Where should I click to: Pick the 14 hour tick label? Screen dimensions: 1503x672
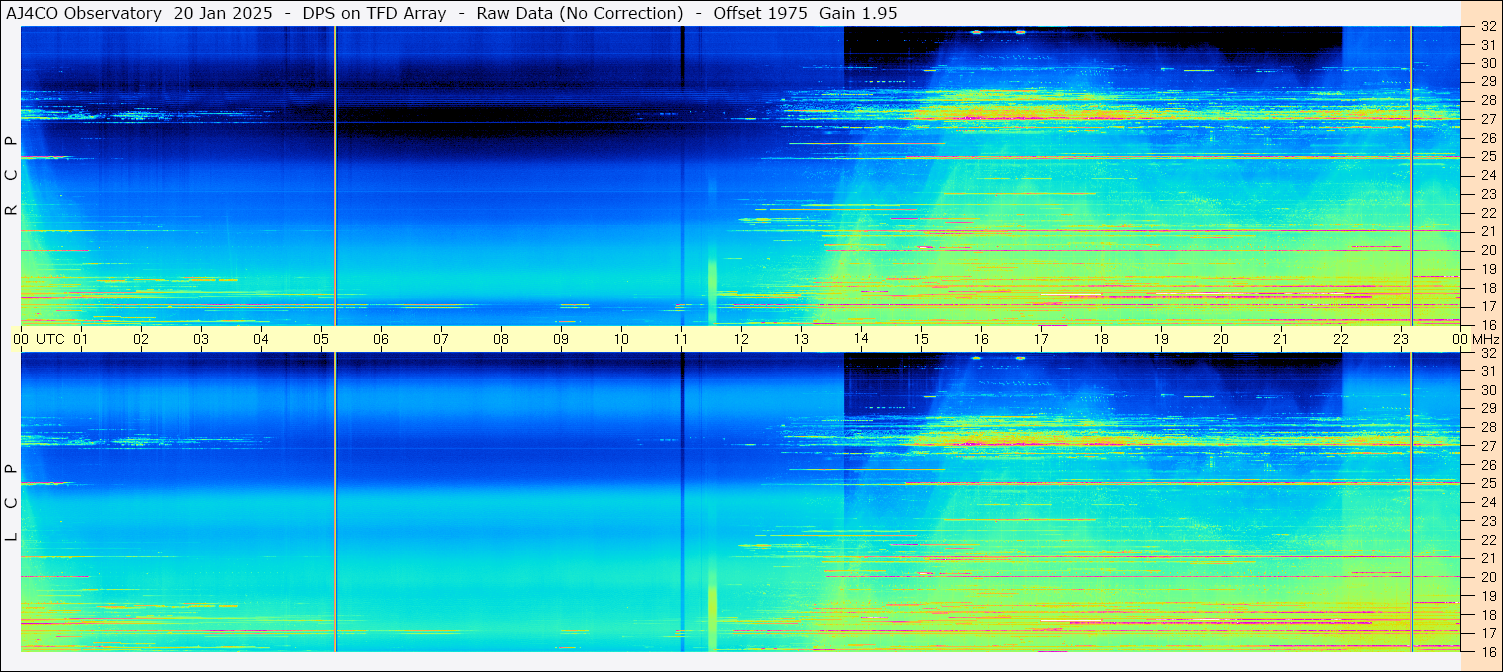pos(861,339)
